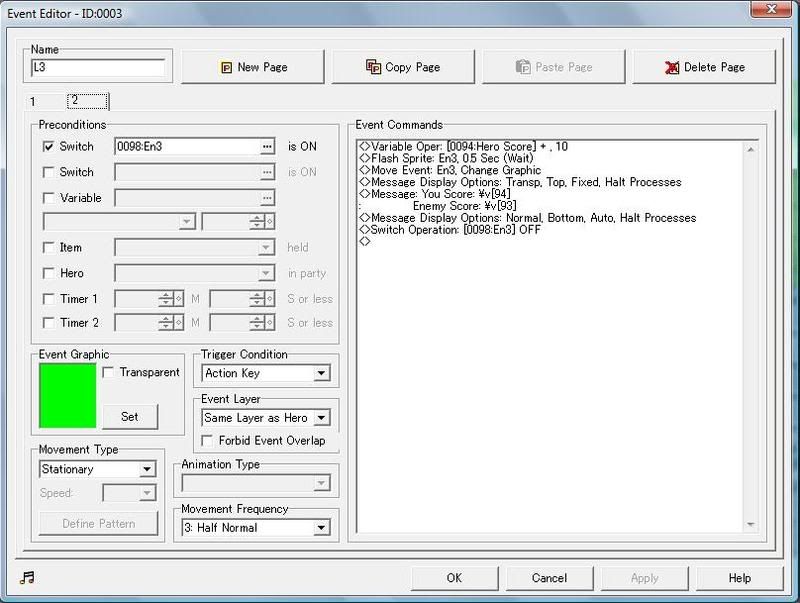
Task: Click the Help button
Action: coord(739,578)
